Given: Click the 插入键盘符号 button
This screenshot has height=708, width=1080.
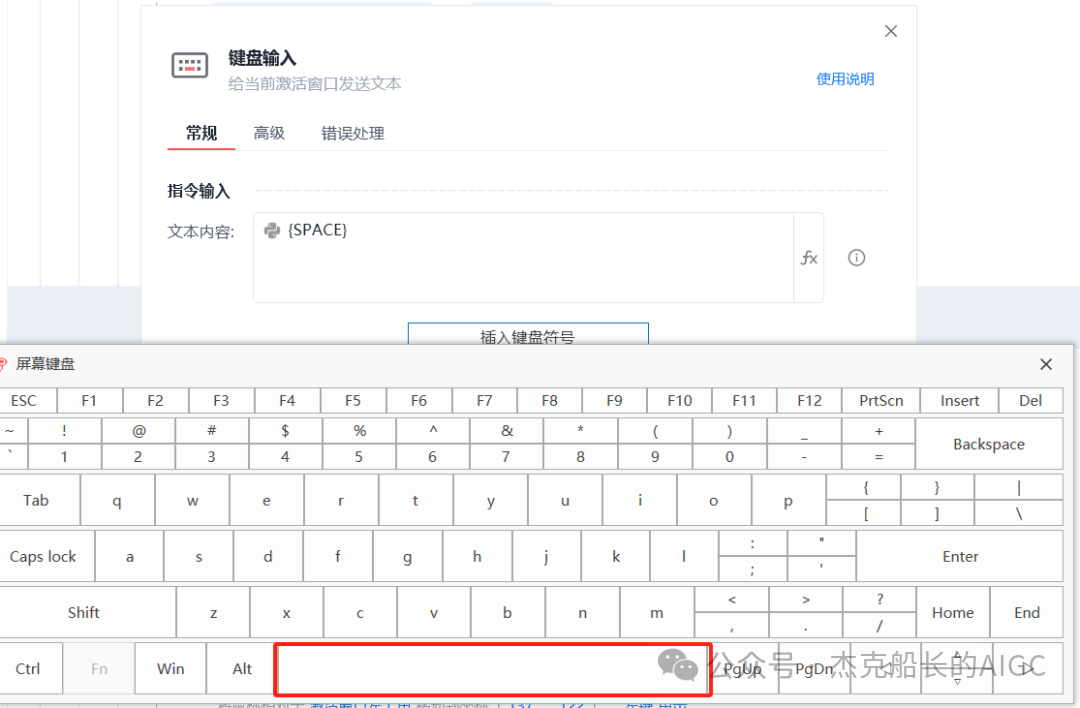Looking at the screenshot, I should [x=527, y=335].
